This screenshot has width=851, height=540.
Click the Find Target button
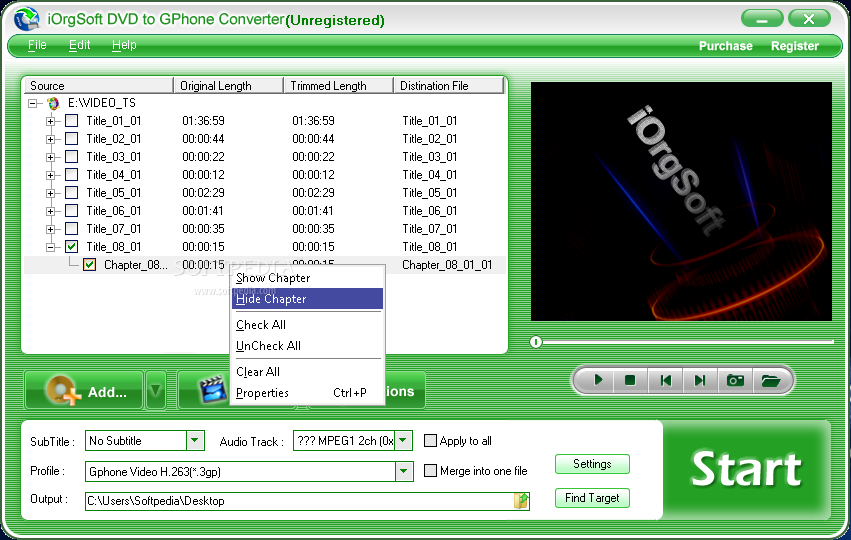(592, 498)
